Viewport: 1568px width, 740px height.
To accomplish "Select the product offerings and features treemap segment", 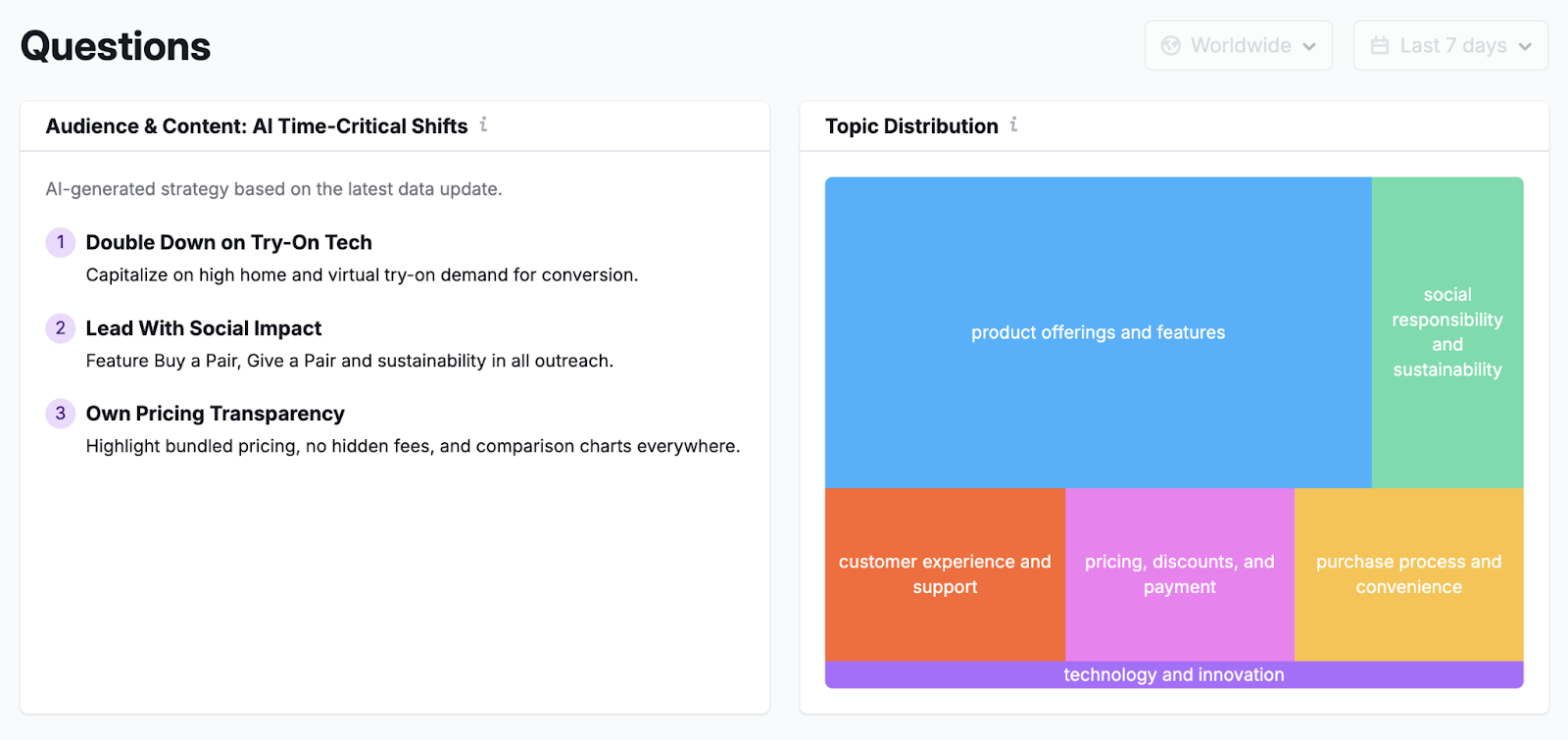I will (1098, 332).
